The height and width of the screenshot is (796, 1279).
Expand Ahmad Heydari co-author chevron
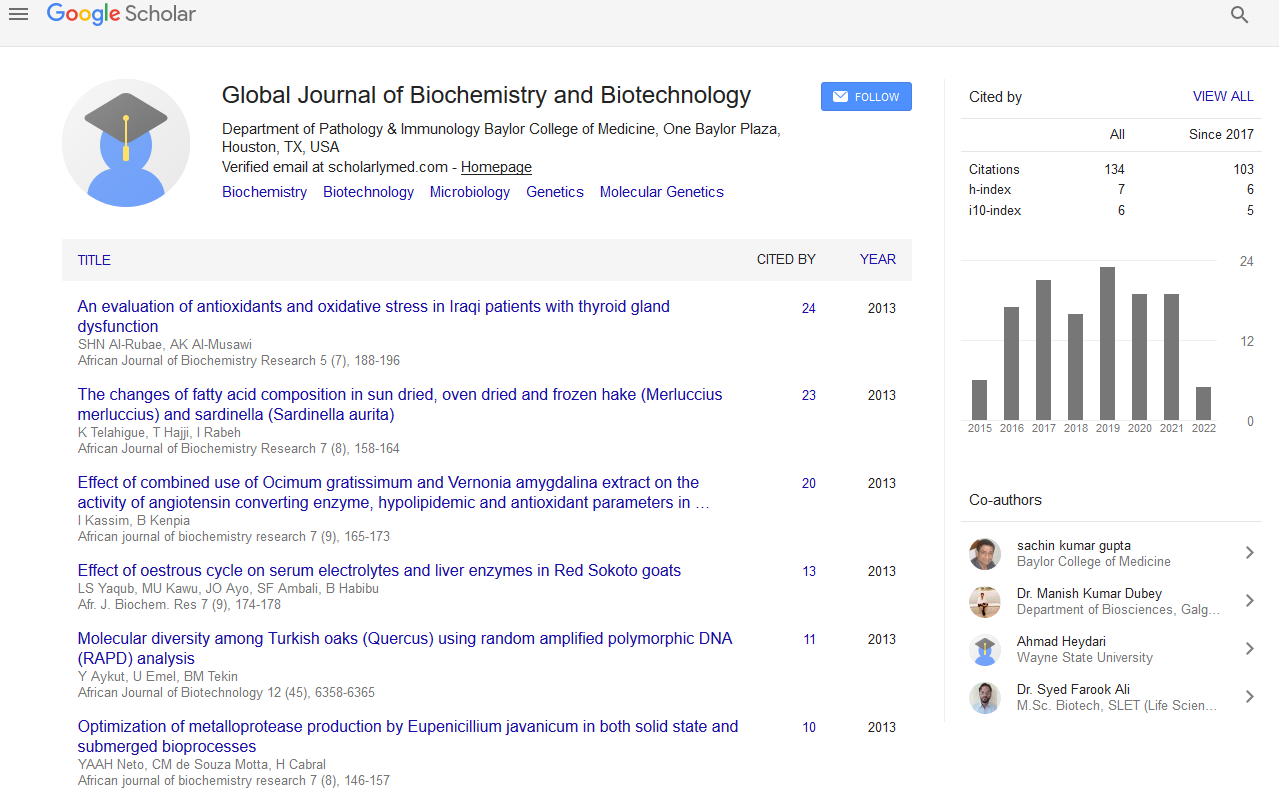pos(1249,649)
